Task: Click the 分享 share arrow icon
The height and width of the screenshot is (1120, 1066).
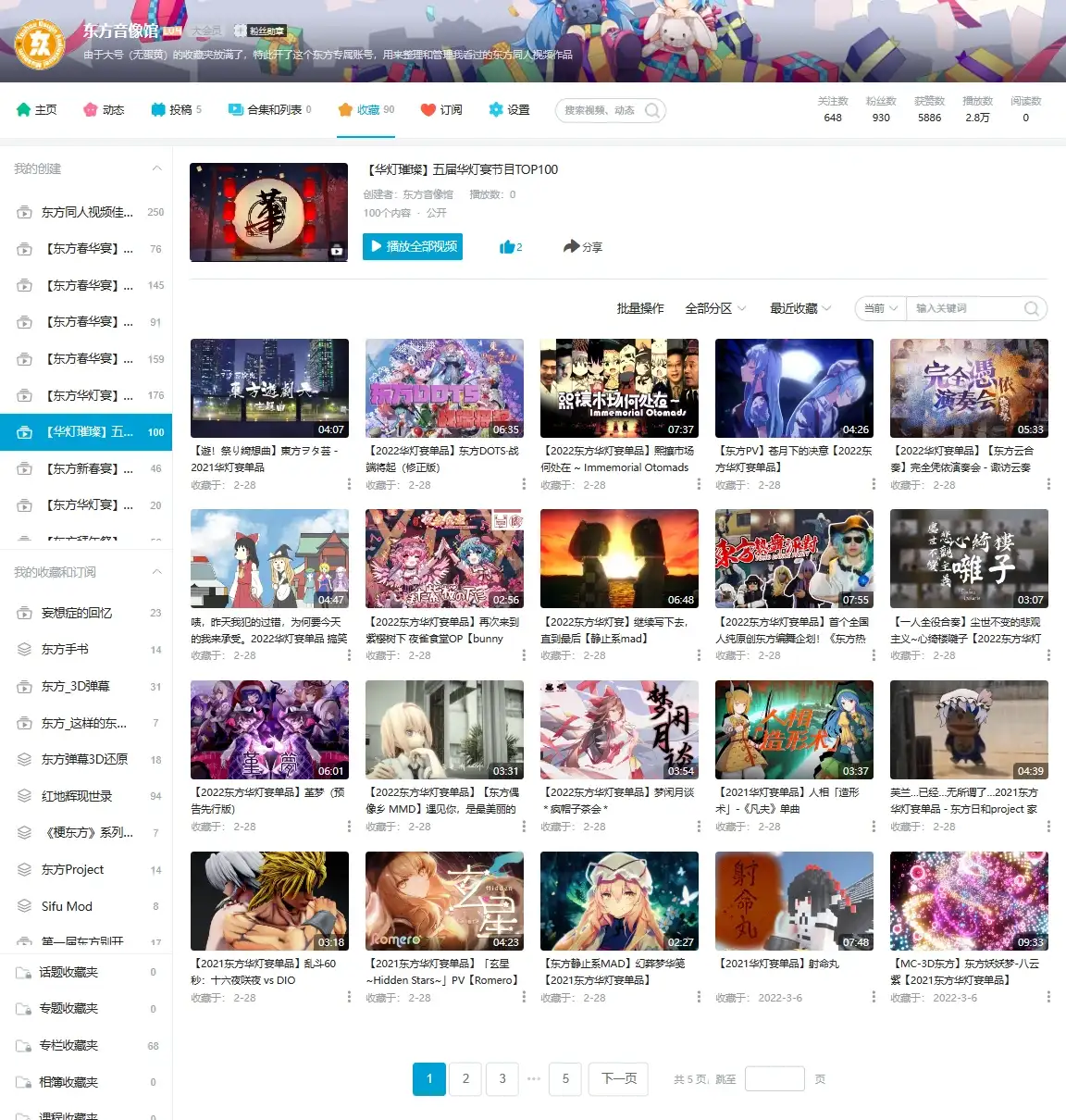Action: click(x=571, y=246)
